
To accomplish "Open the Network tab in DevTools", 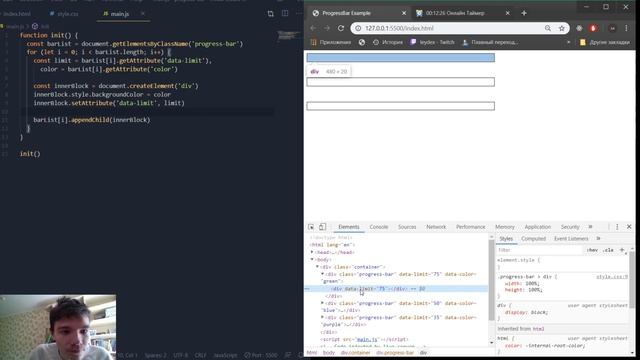I will pos(436,227).
